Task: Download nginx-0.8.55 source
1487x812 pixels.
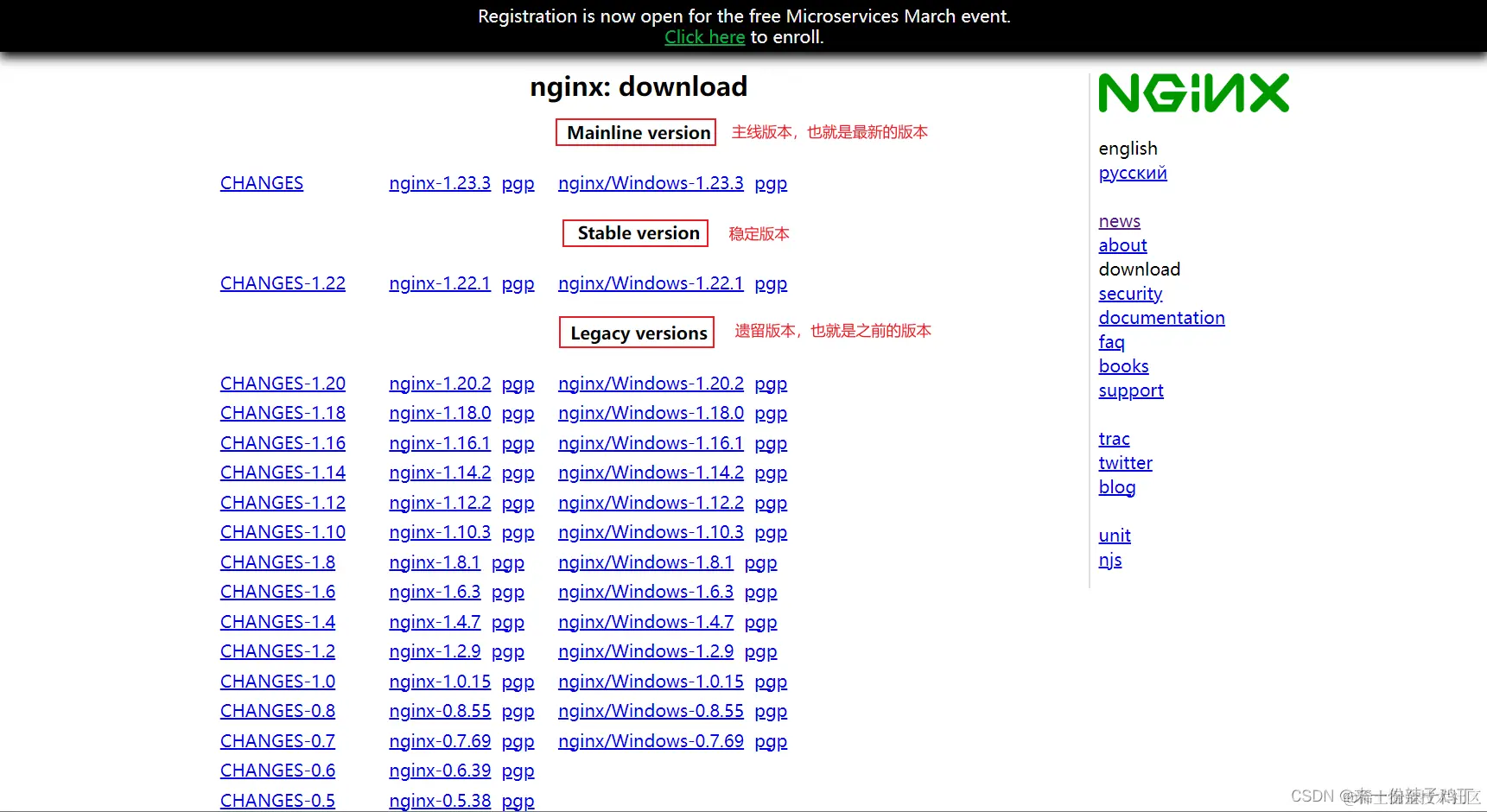Action: tap(440, 711)
